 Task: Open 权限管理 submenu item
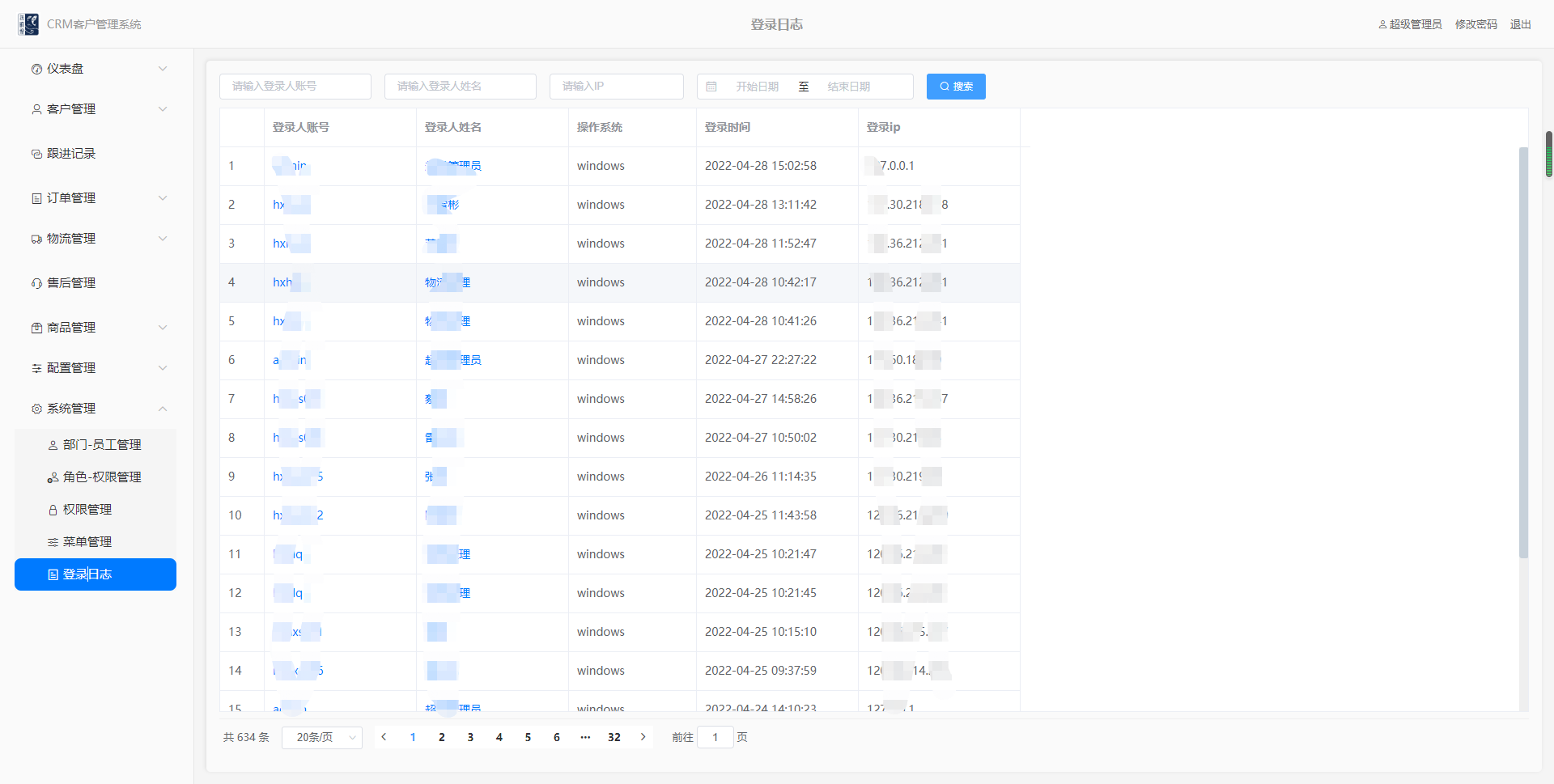click(96, 510)
